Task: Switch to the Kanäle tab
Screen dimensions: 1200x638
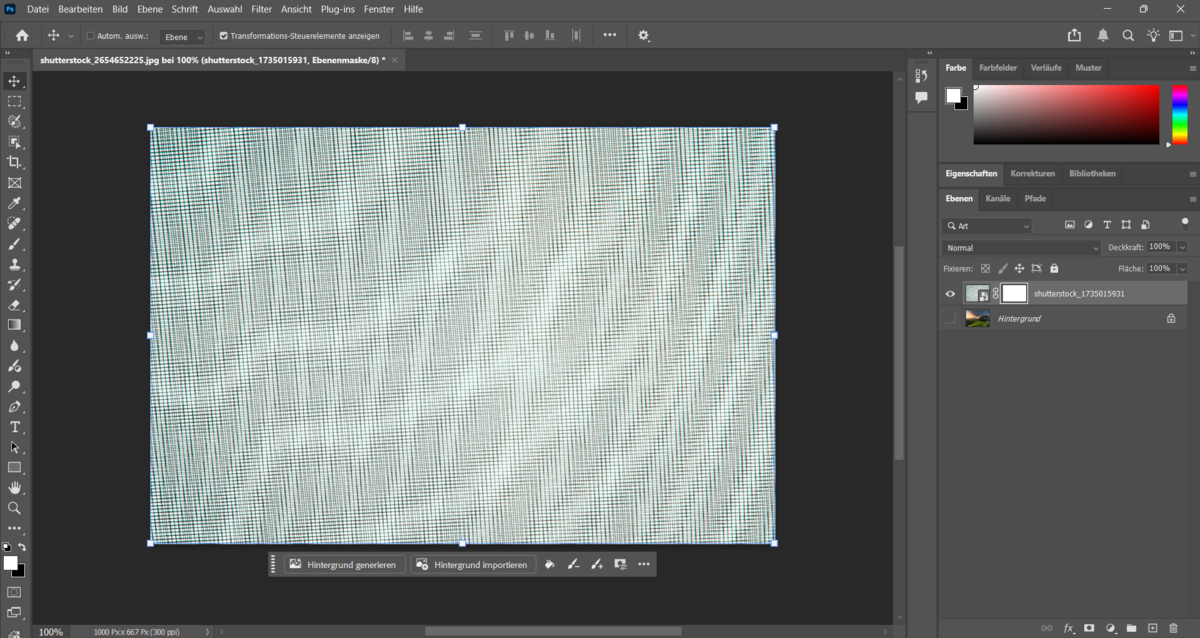Action: tap(997, 198)
